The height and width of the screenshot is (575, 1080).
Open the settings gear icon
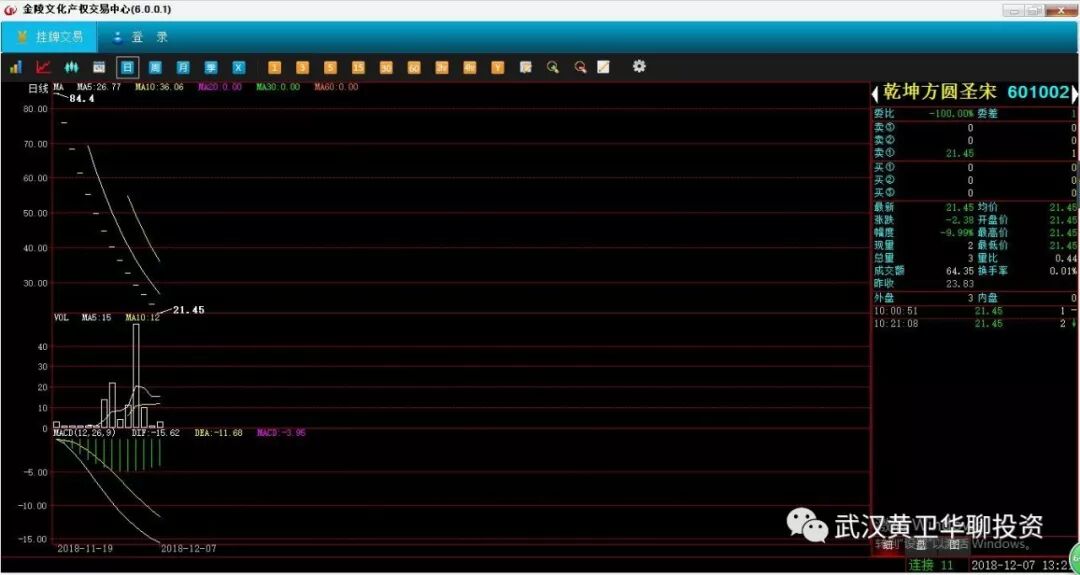[639, 67]
